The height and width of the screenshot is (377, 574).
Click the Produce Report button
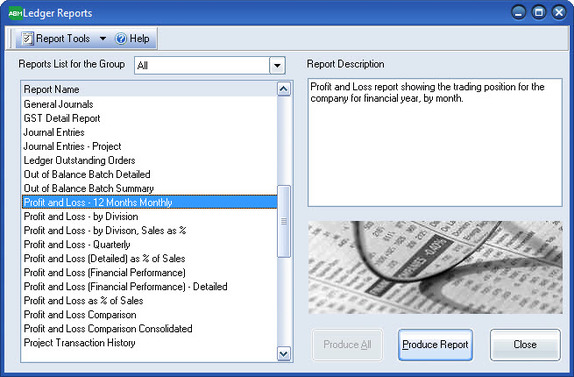435,344
